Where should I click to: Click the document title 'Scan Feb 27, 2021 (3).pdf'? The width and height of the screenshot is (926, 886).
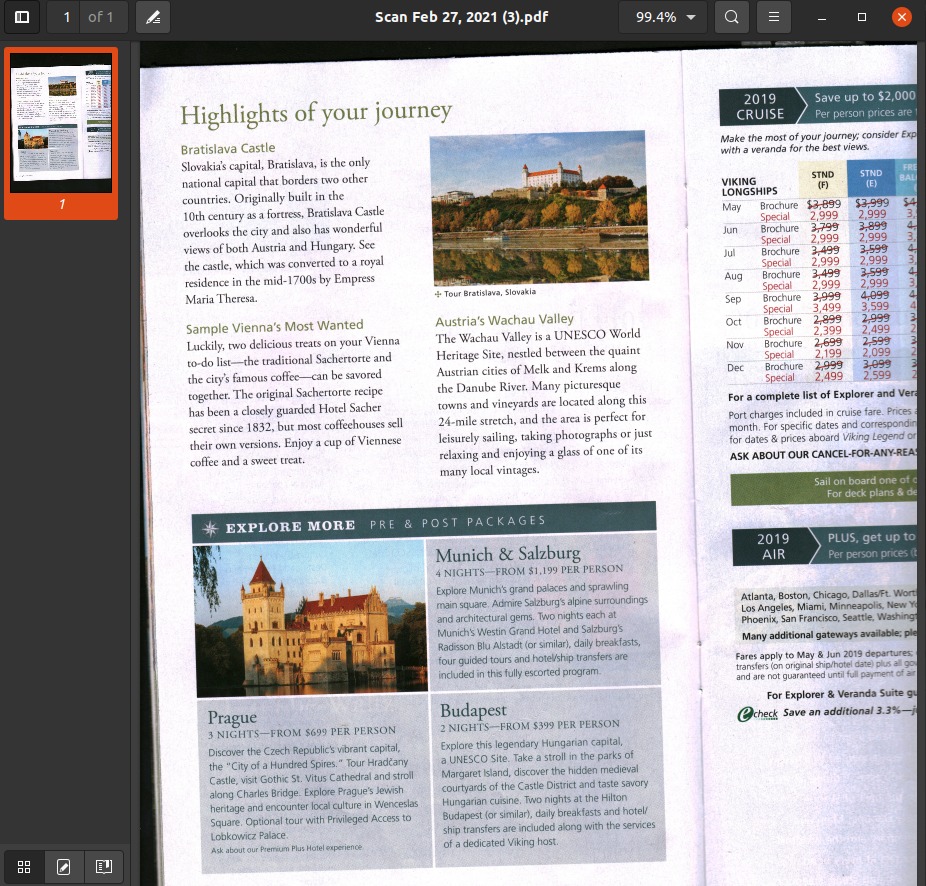pos(462,17)
